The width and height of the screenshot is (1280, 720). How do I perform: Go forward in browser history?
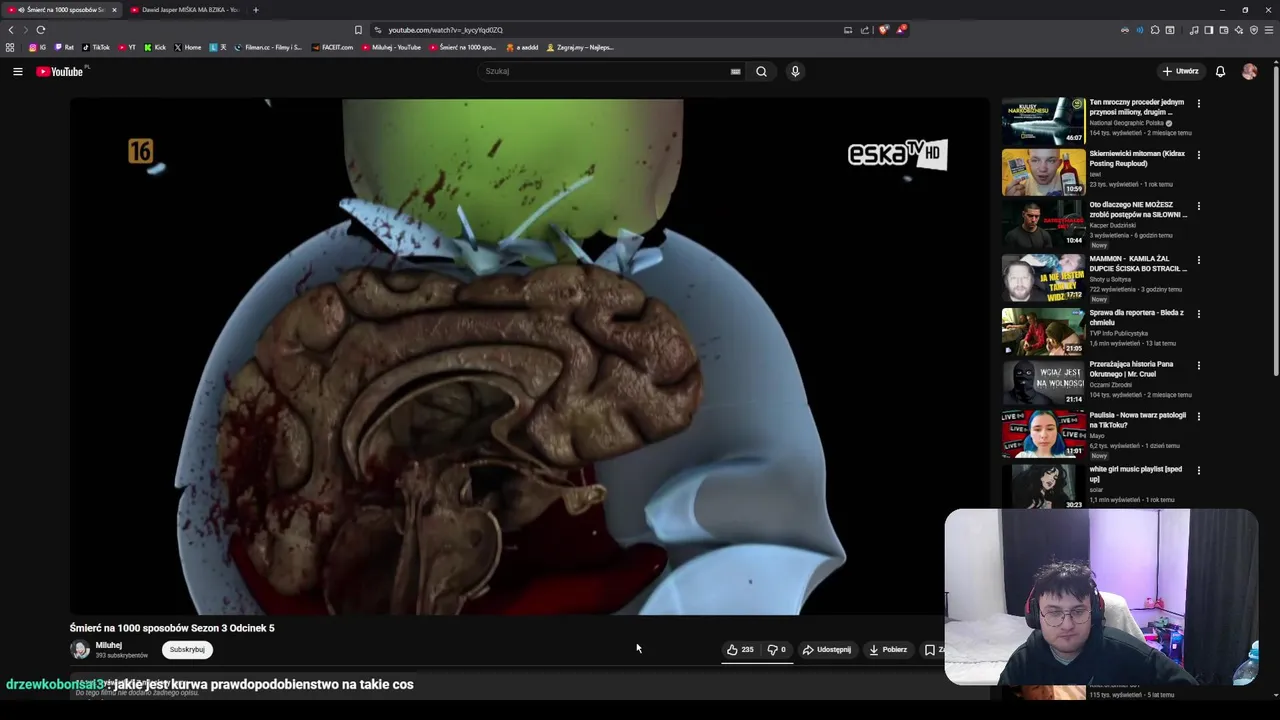(x=26, y=30)
